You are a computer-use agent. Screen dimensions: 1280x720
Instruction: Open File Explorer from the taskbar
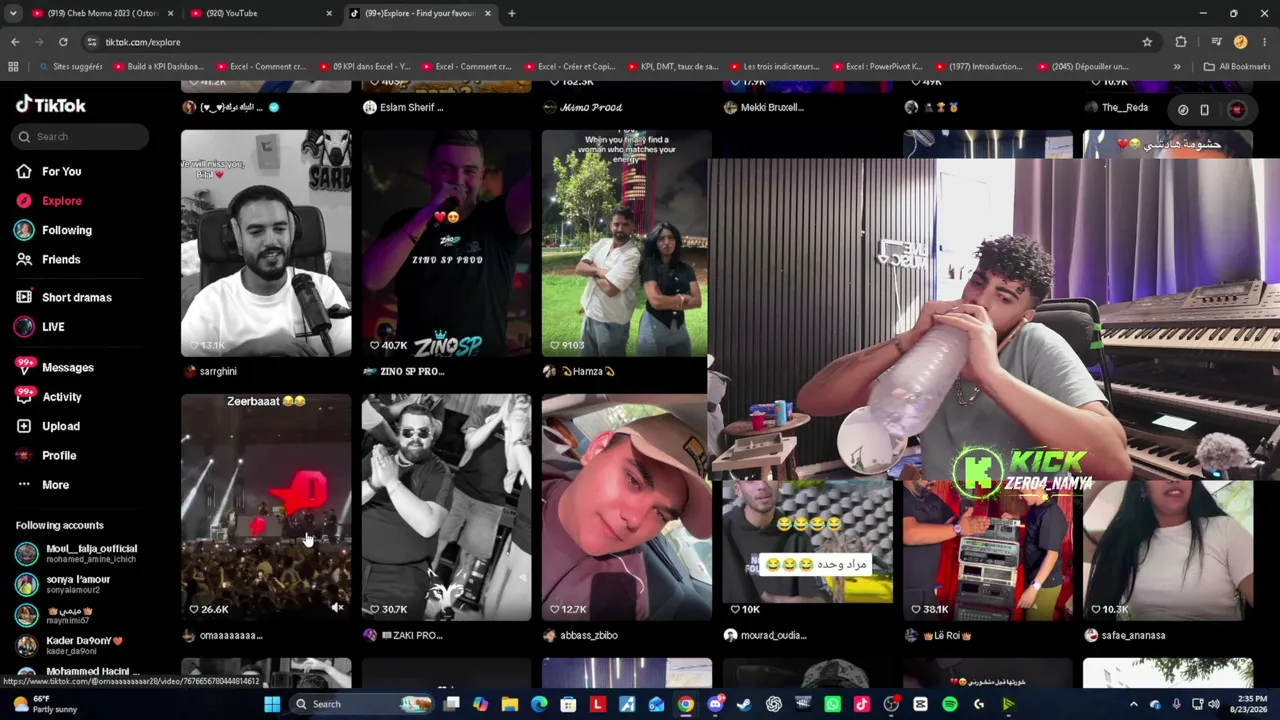pos(510,704)
